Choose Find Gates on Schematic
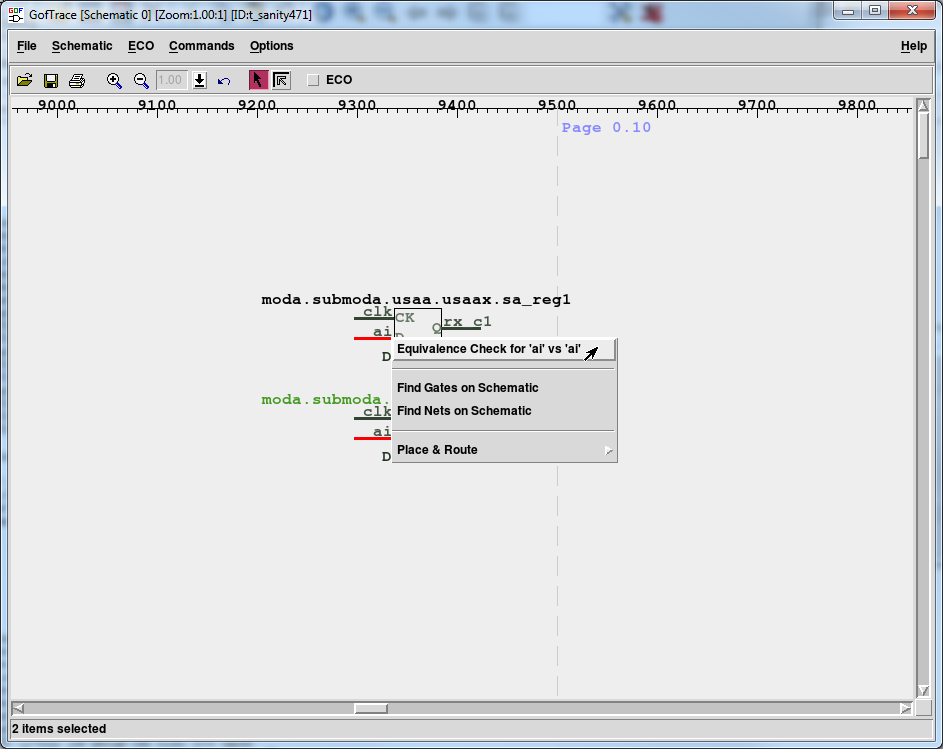The image size is (943, 749). click(467, 388)
